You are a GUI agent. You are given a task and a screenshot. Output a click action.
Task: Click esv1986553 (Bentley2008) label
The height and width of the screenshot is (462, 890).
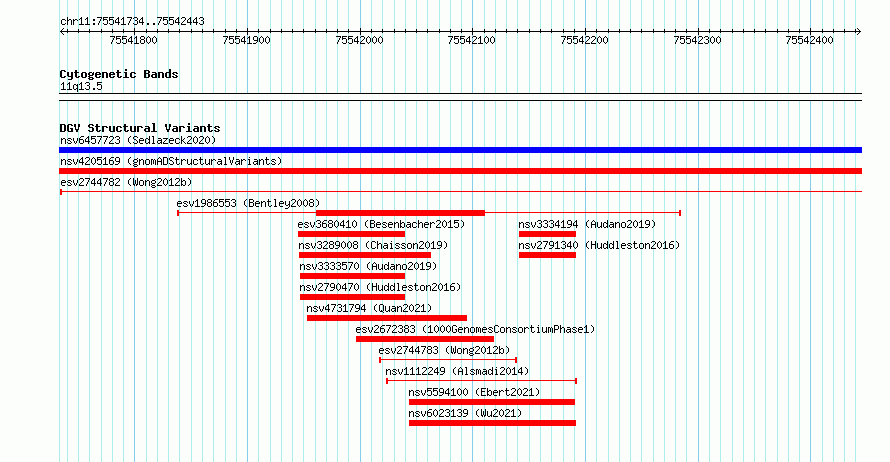[x=248, y=203]
